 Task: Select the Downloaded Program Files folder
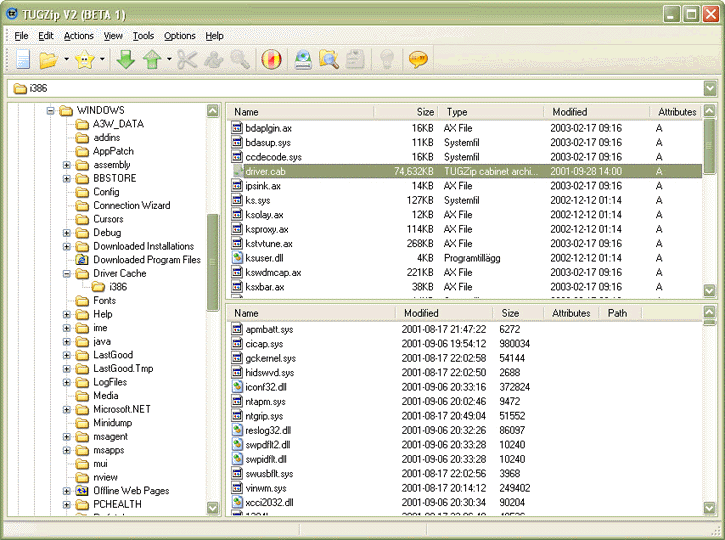coord(147,260)
